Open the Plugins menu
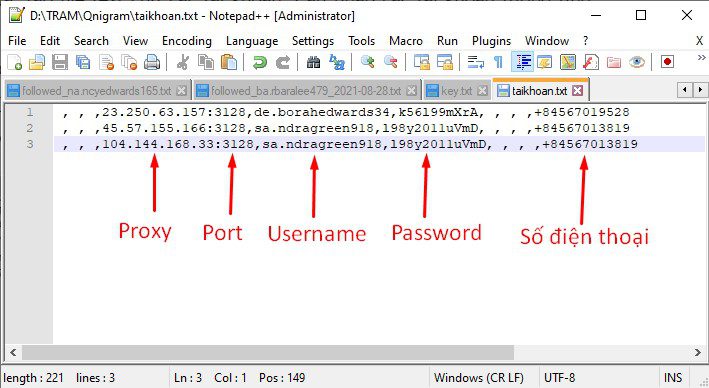 coord(492,41)
